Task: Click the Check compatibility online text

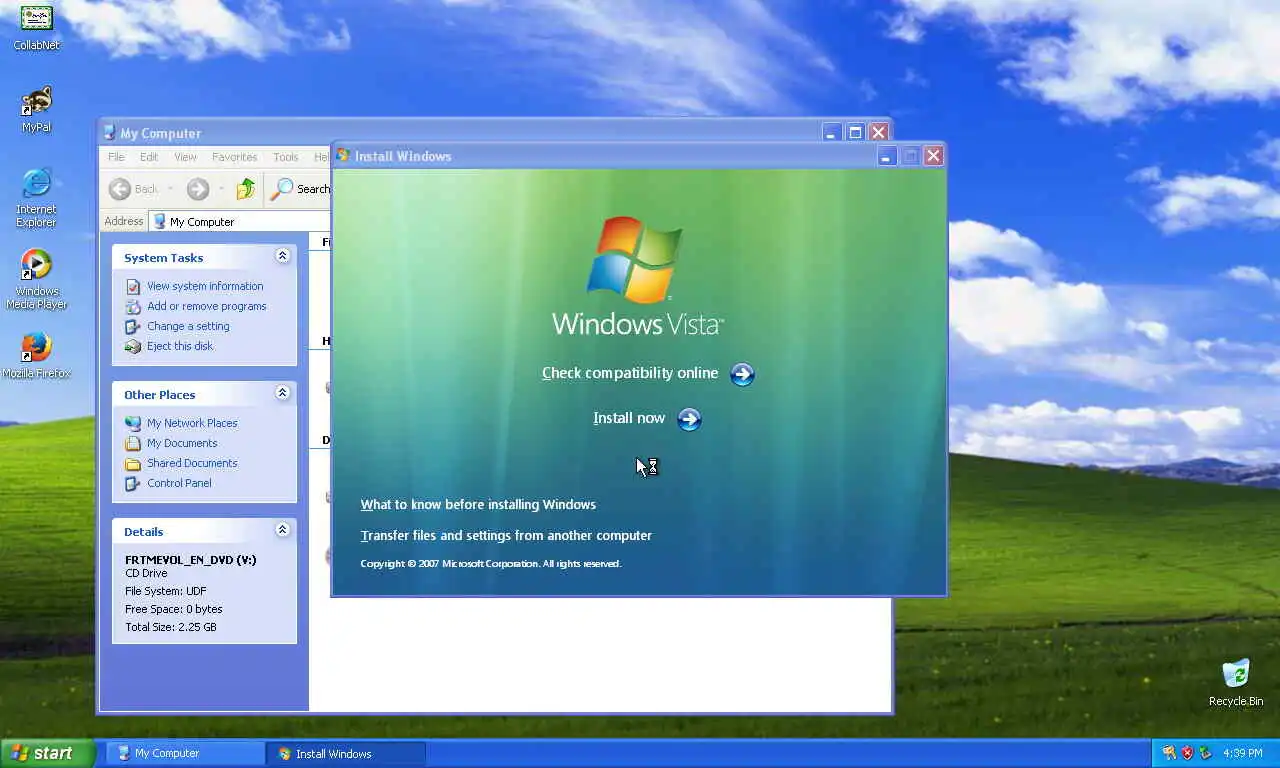Action: pyautogui.click(x=630, y=373)
